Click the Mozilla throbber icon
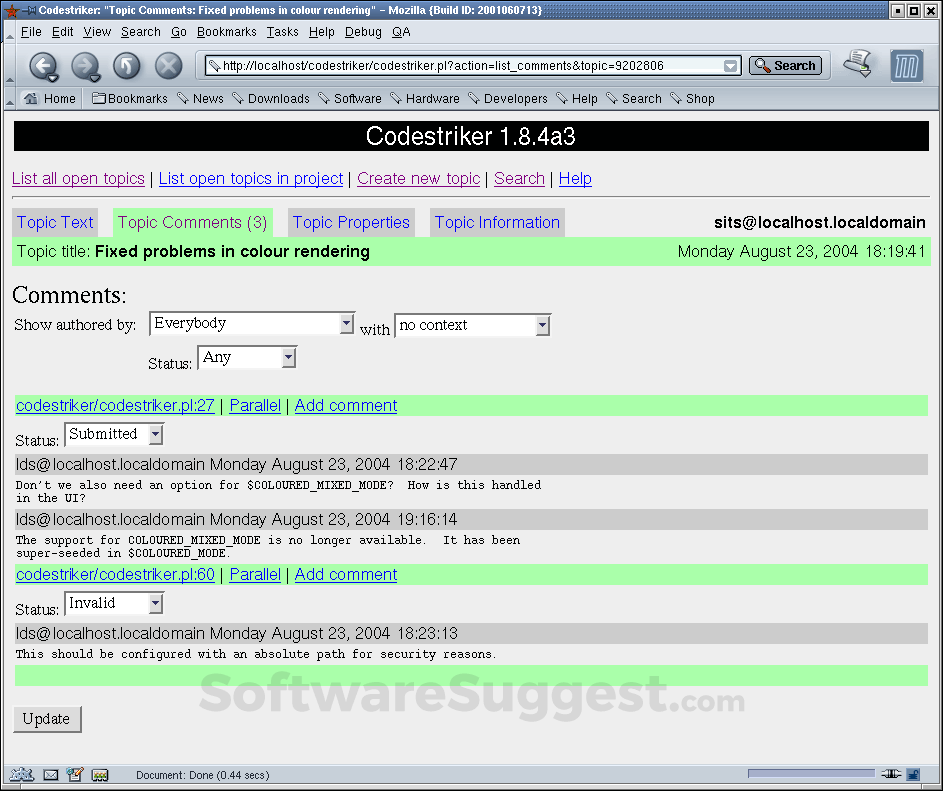943x791 pixels. (x=906, y=65)
